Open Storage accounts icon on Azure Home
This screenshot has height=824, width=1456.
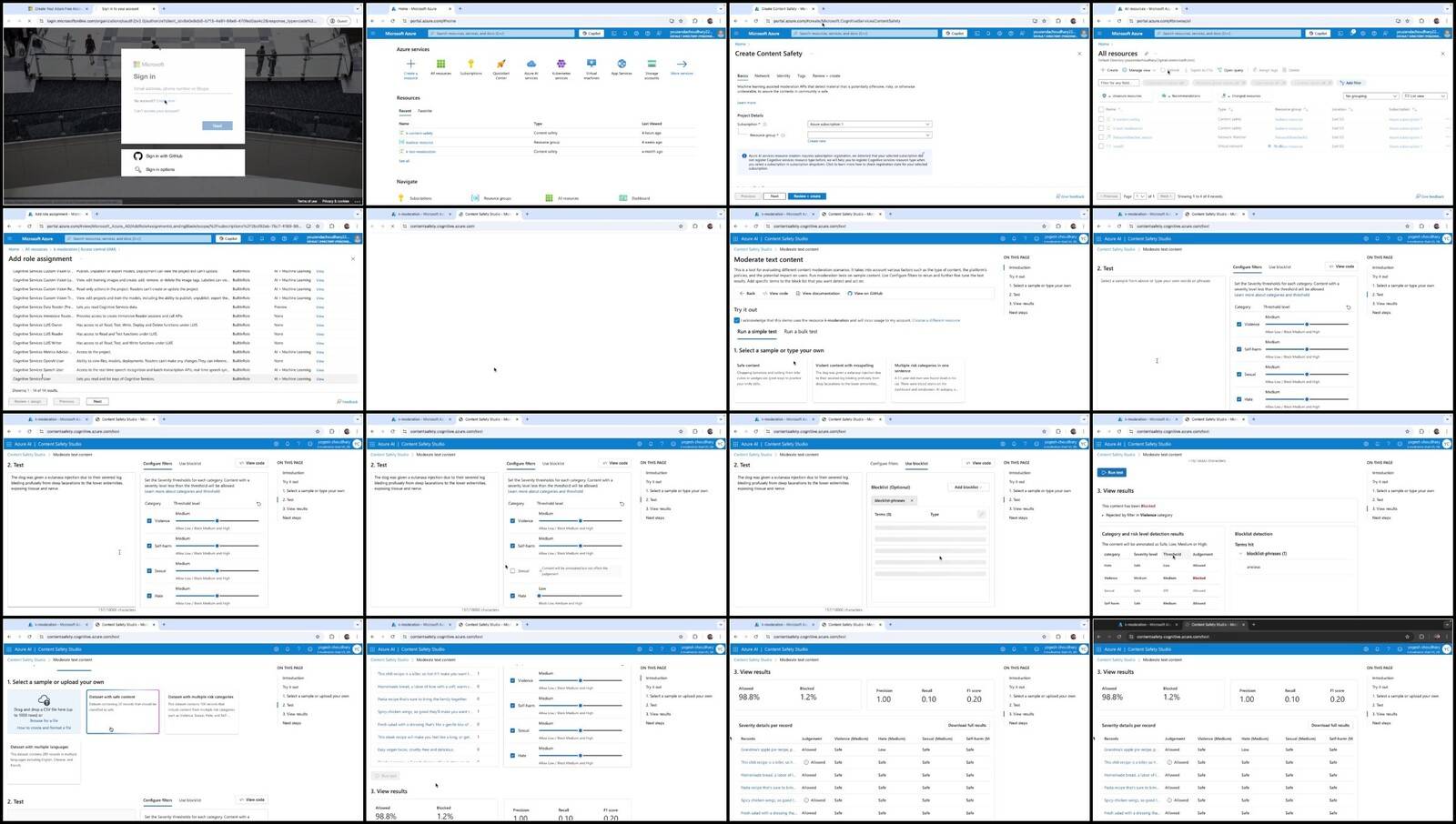652,64
